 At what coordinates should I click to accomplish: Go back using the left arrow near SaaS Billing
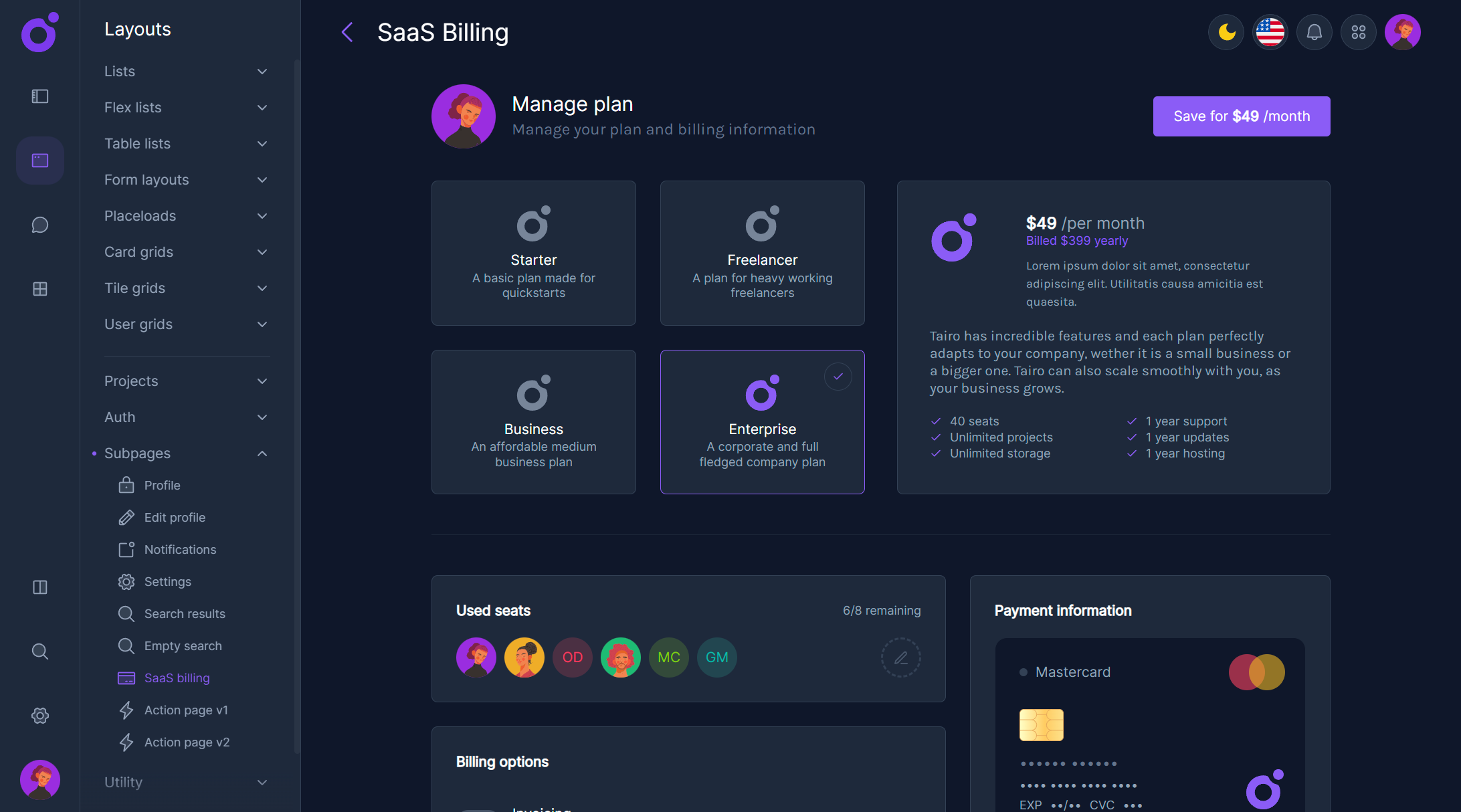(x=347, y=31)
